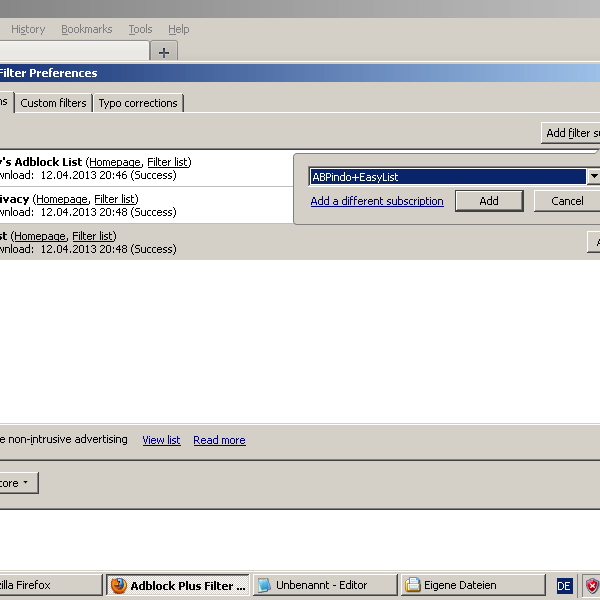The width and height of the screenshot is (600, 600).
Task: Click the Add filter subscription button
Action: pos(571,133)
